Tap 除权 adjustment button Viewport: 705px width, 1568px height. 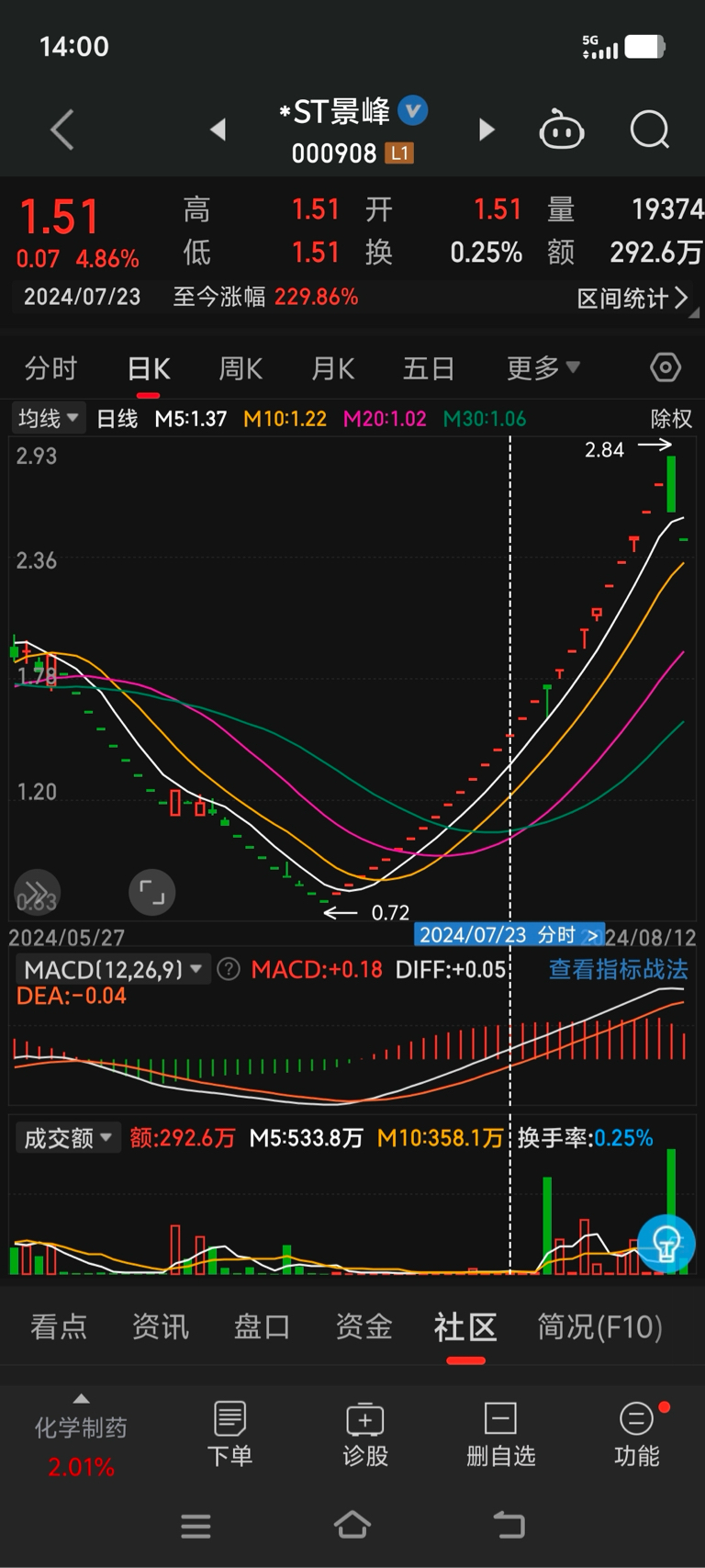pyautogui.click(x=671, y=419)
